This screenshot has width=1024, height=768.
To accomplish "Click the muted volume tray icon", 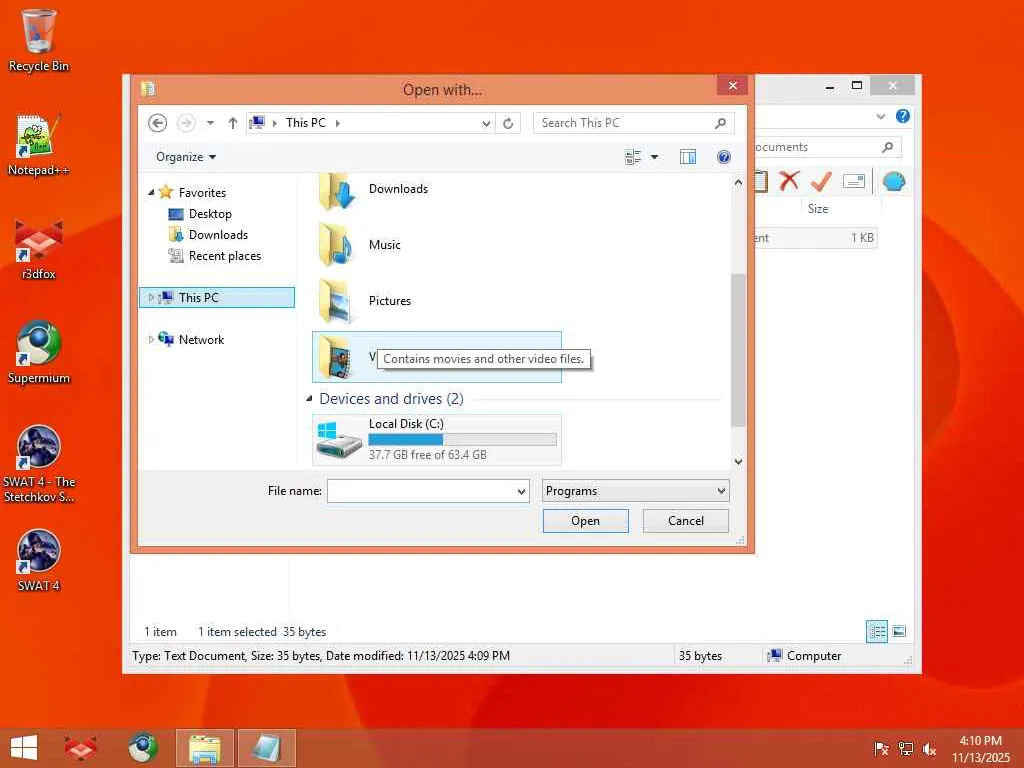I will coord(929,748).
